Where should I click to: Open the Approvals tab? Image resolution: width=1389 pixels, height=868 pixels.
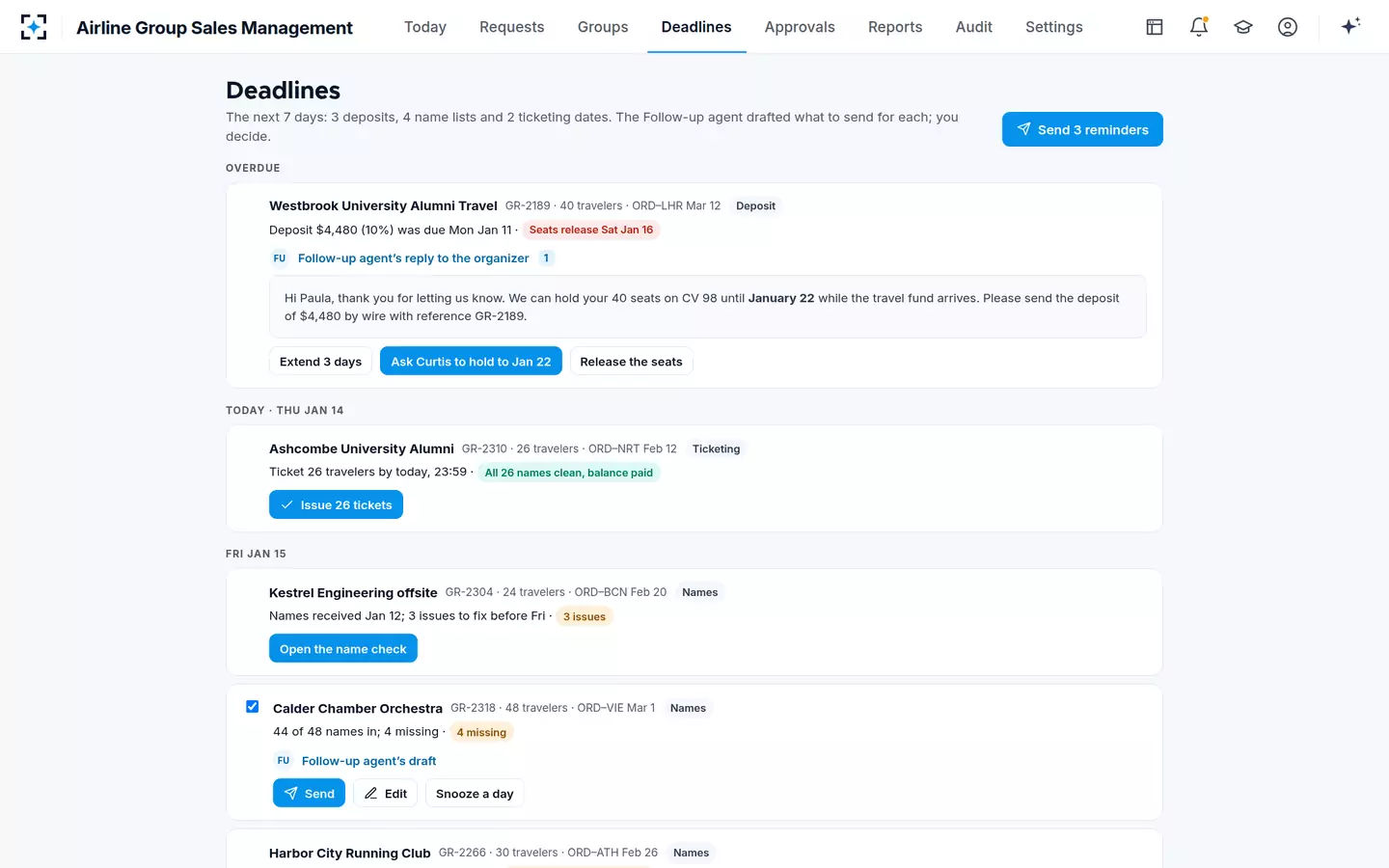click(x=800, y=27)
